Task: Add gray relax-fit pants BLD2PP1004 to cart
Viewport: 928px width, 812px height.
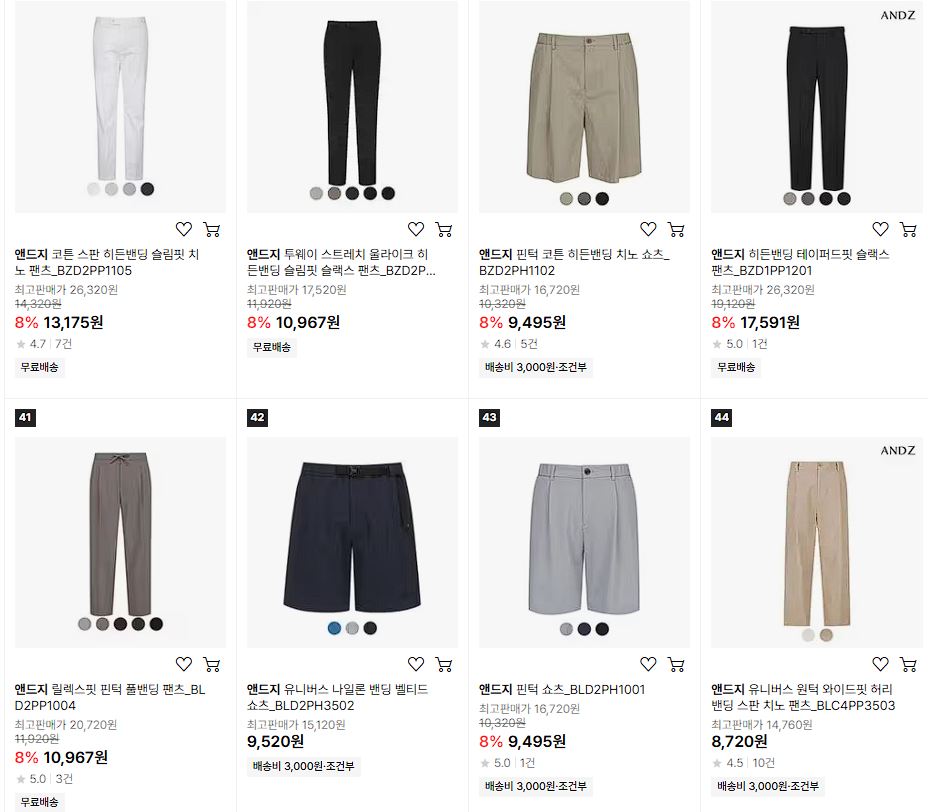Action: [211, 664]
